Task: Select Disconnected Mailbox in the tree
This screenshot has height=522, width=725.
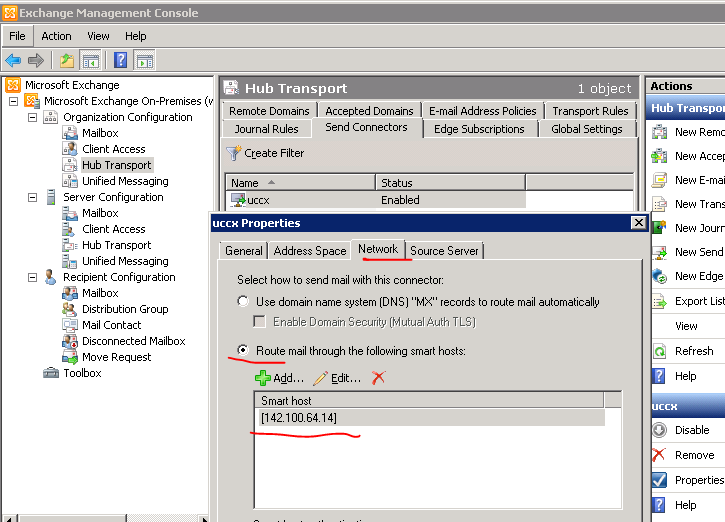Action: (134, 341)
